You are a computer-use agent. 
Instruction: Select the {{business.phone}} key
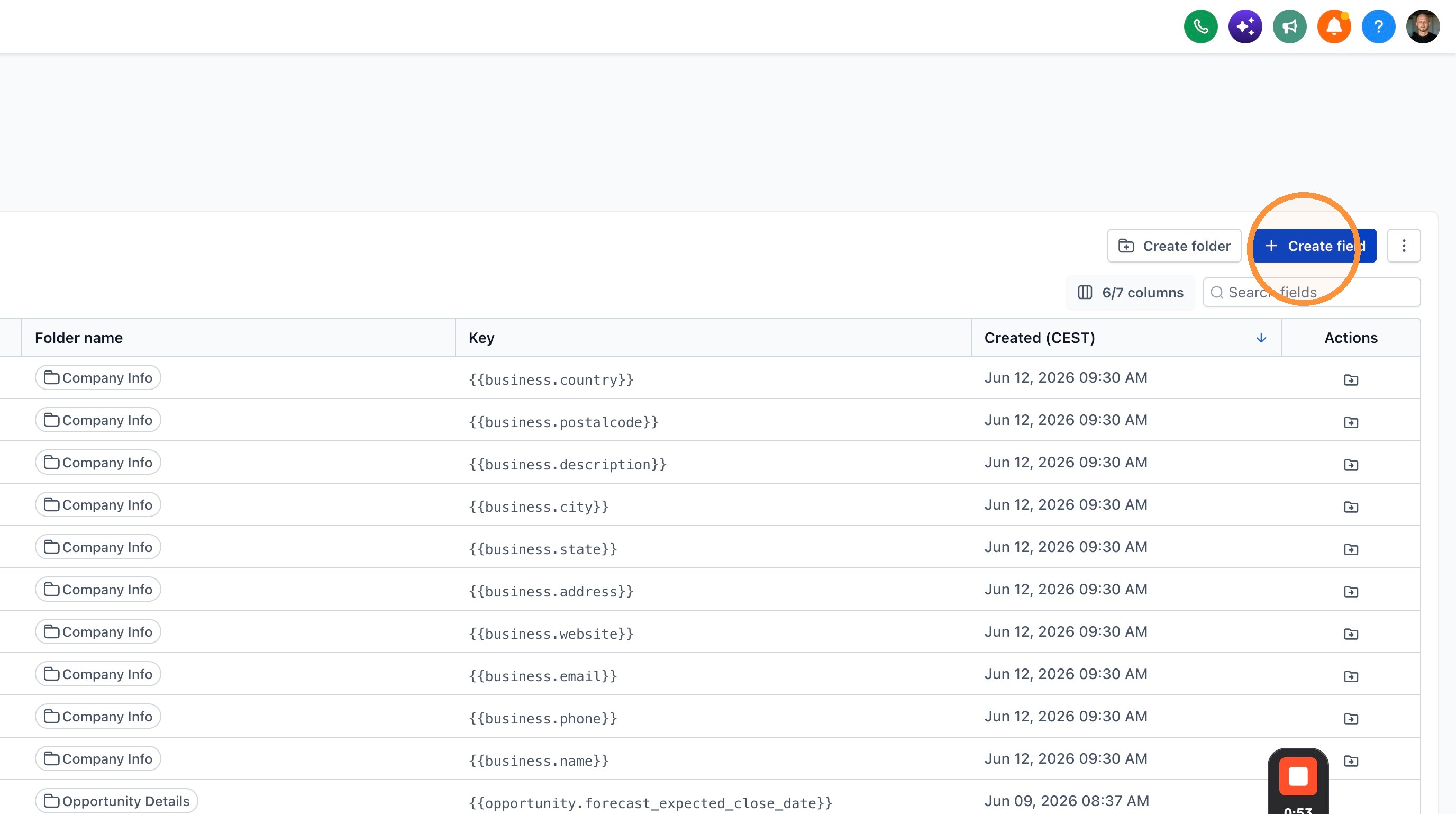point(543,719)
